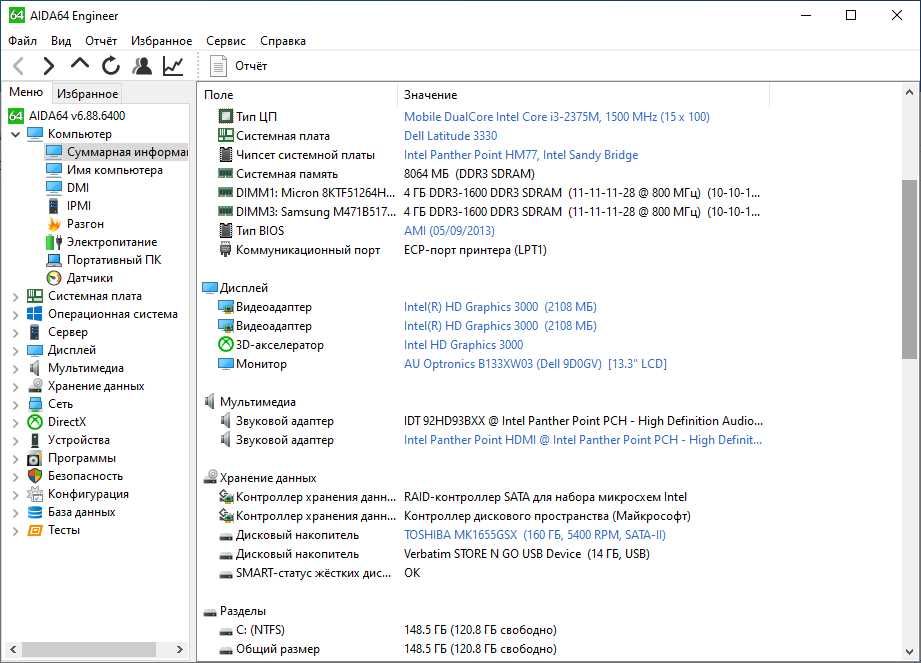Expand the Хранение данных tree node
This screenshot has height=663, width=921.
click(x=16, y=387)
